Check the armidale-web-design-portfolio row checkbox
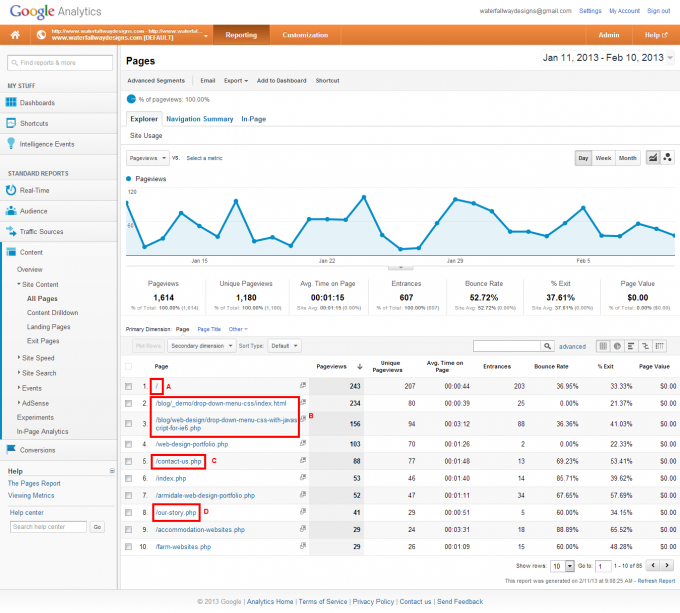 (x=128, y=495)
